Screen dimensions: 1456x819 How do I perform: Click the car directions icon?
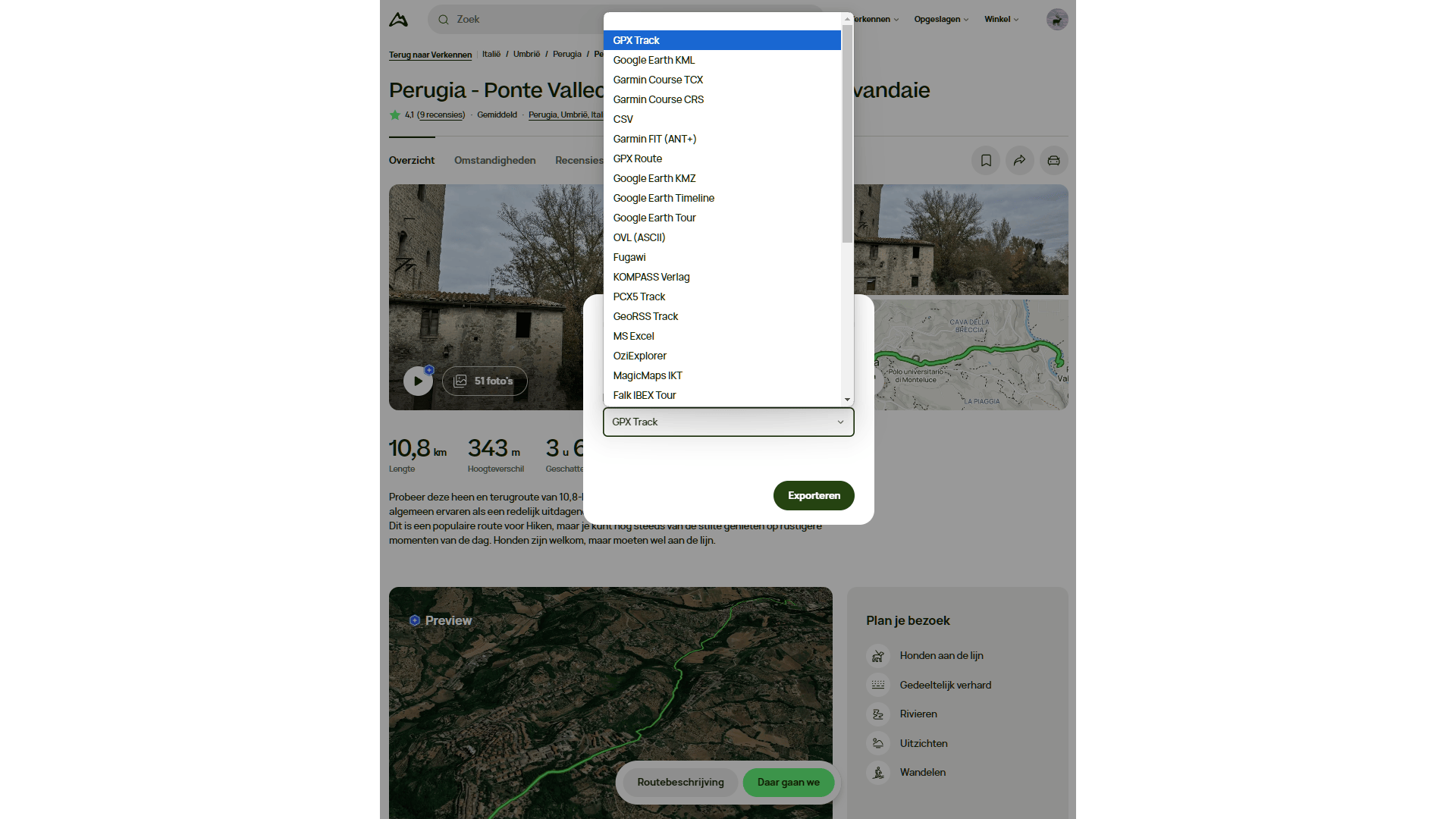(1053, 161)
